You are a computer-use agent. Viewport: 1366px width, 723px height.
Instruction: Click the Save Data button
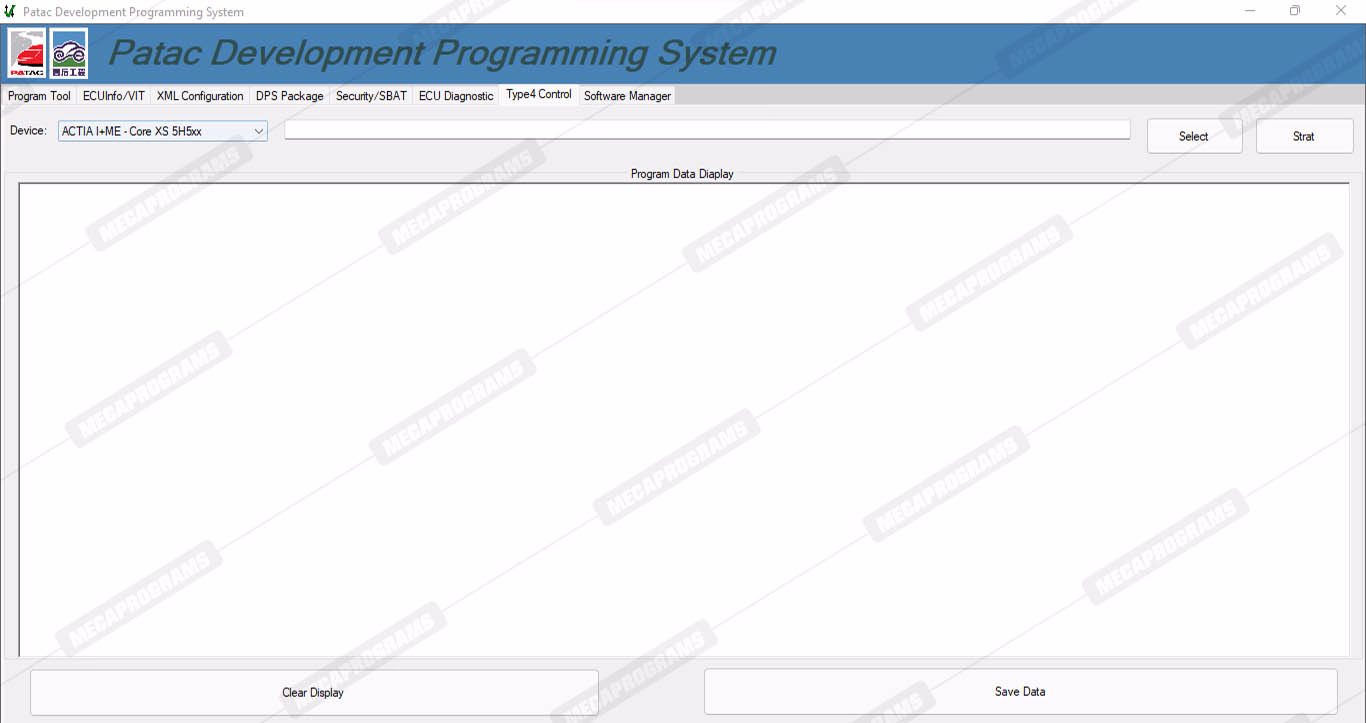[x=1020, y=691]
